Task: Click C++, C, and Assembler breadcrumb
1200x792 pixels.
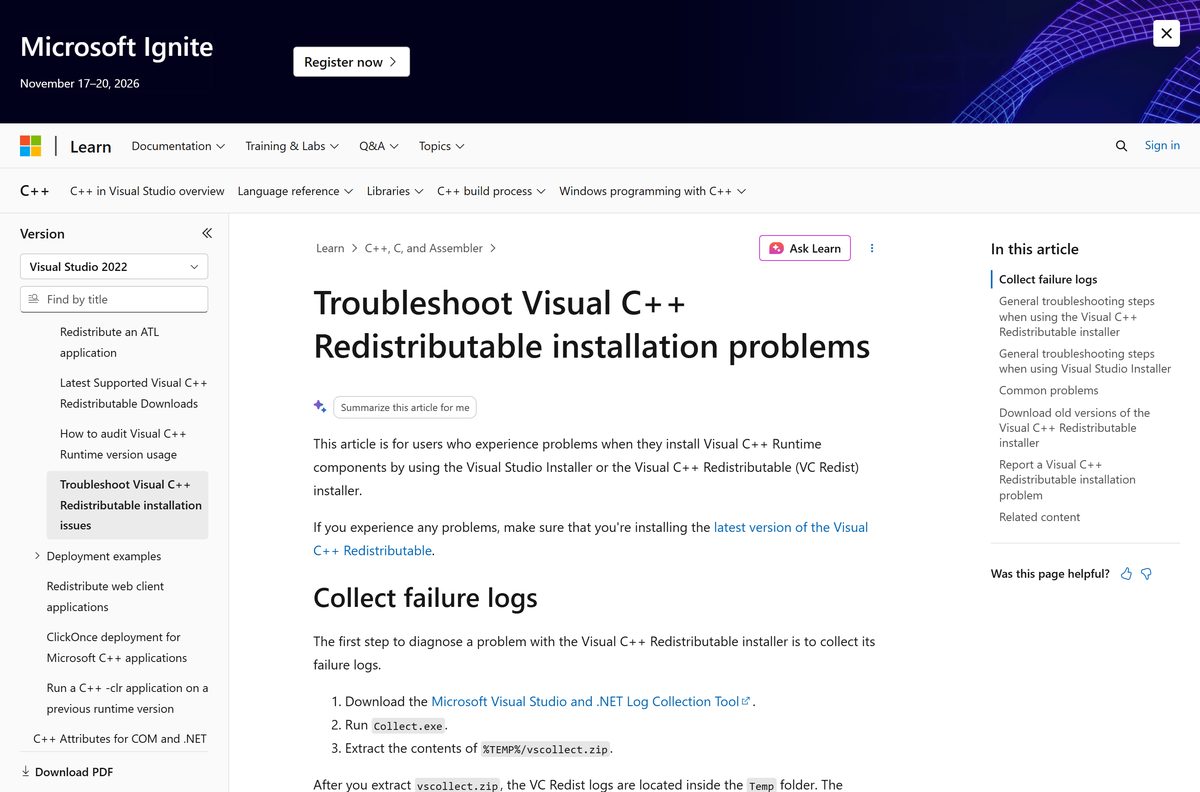Action: click(423, 248)
